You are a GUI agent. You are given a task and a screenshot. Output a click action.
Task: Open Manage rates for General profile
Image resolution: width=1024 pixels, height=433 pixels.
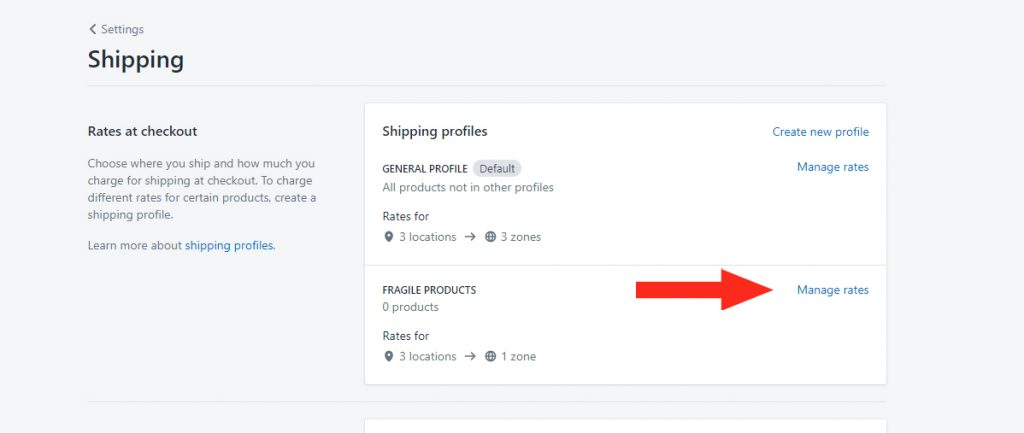point(832,167)
